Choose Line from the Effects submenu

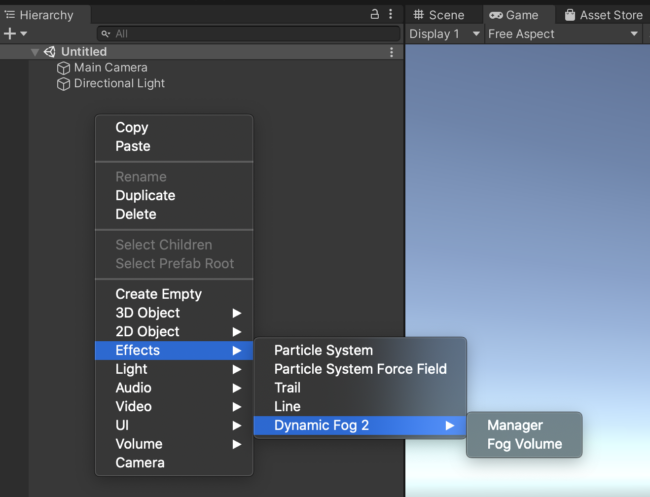click(x=360, y=406)
